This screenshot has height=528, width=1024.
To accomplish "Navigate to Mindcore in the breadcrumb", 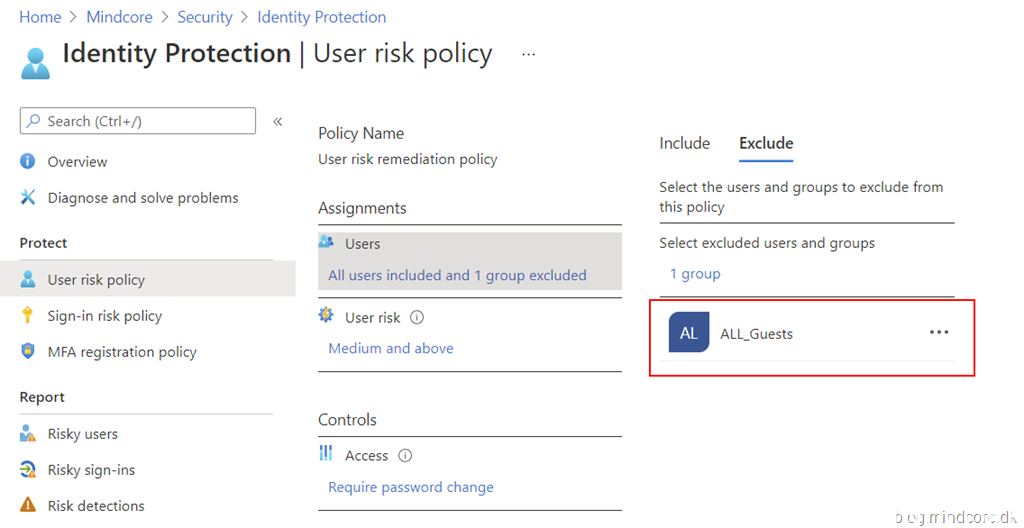I will (119, 17).
